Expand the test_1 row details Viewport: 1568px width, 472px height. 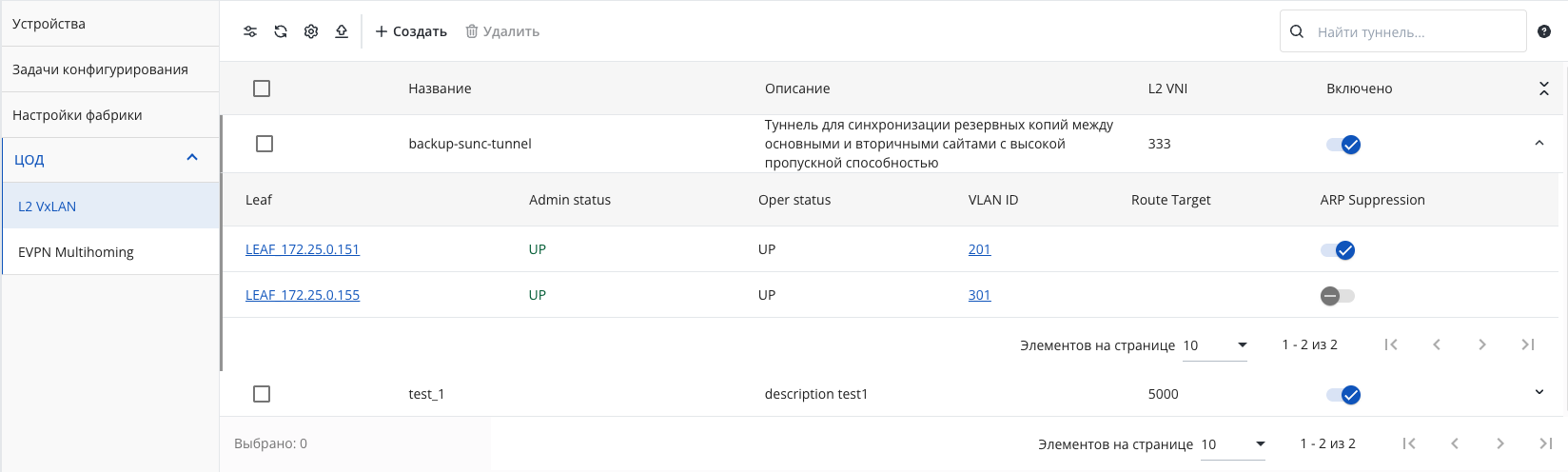(1539, 392)
